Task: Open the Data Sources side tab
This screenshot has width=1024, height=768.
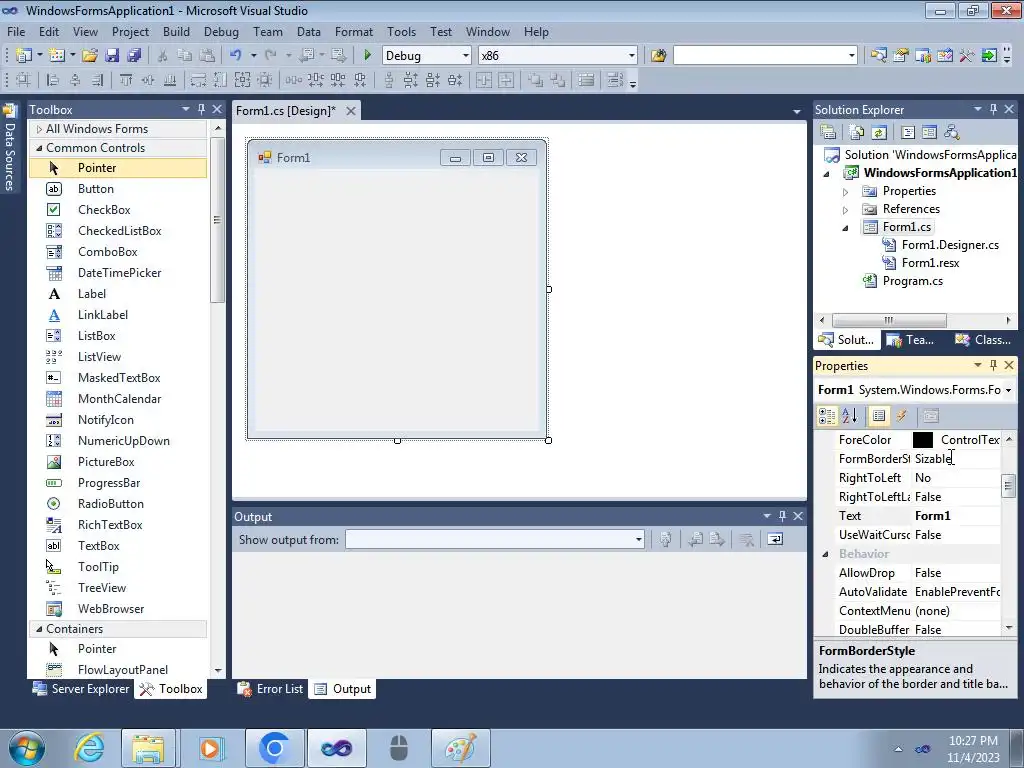Action: (10, 149)
